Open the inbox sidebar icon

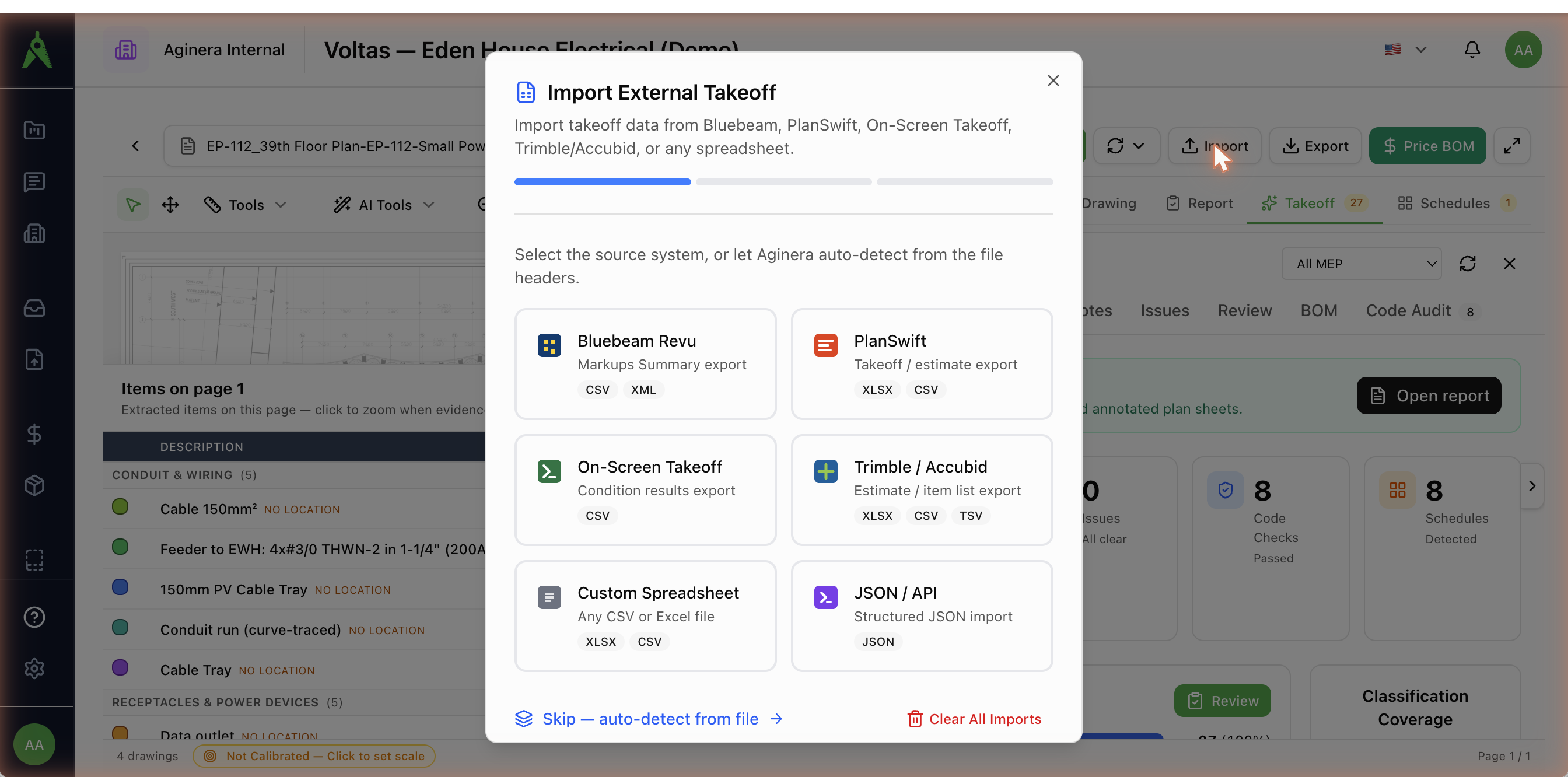pos(34,308)
